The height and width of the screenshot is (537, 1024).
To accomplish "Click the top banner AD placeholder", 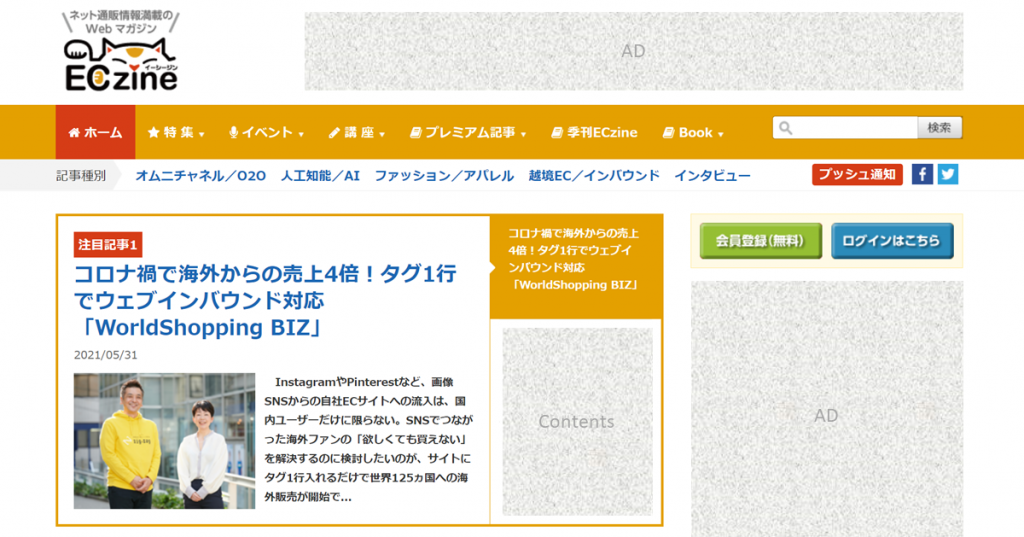I will 633,51.
